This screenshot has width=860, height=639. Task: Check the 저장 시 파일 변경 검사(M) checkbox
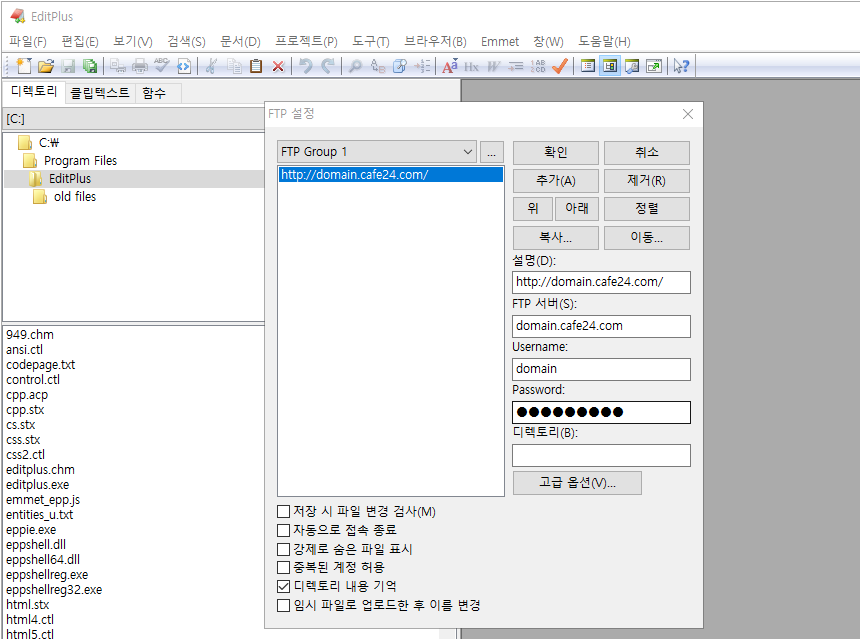click(284, 511)
